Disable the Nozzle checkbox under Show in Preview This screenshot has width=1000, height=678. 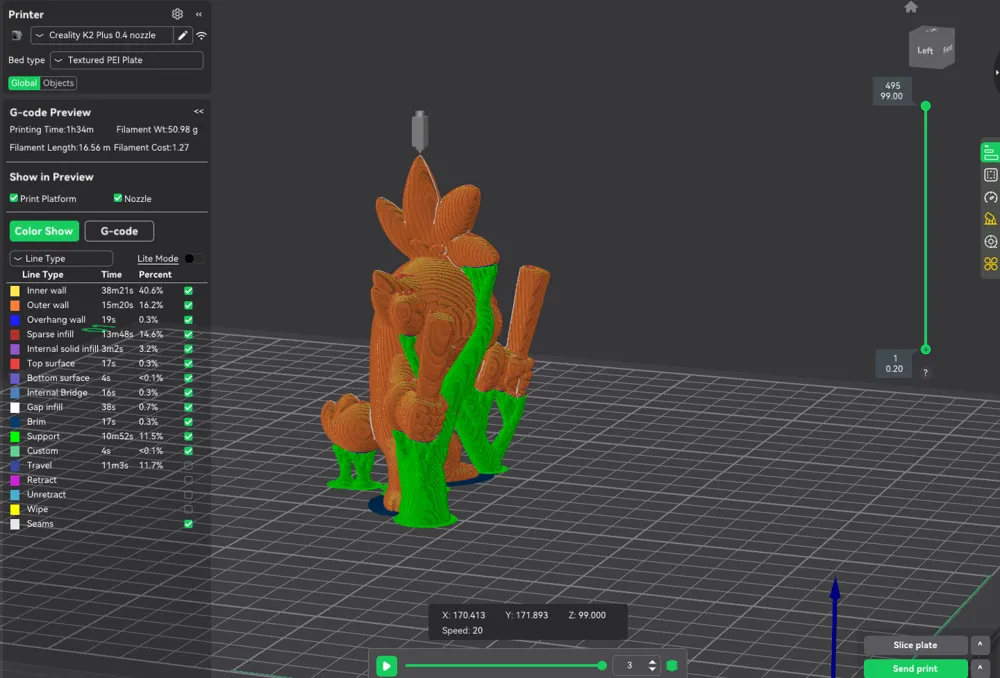point(117,197)
